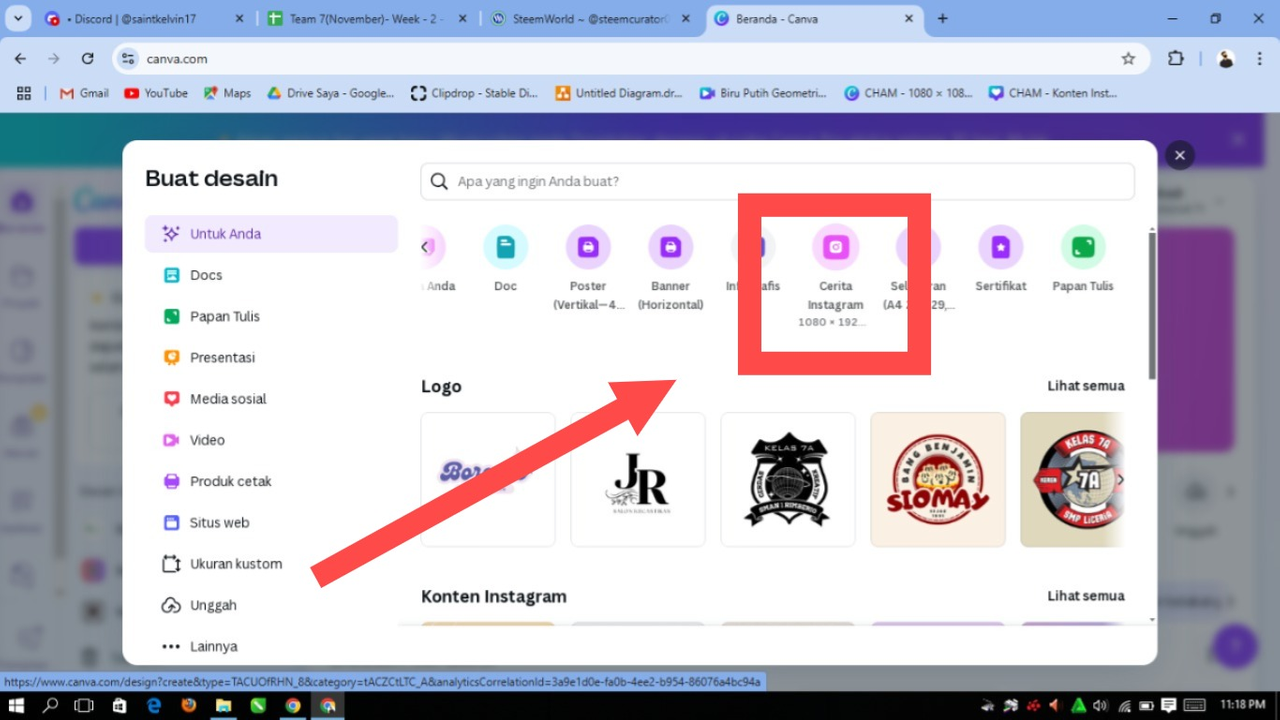Click the dialog vertical scrollbar
The width and height of the screenshot is (1280, 720).
coord(1152,305)
